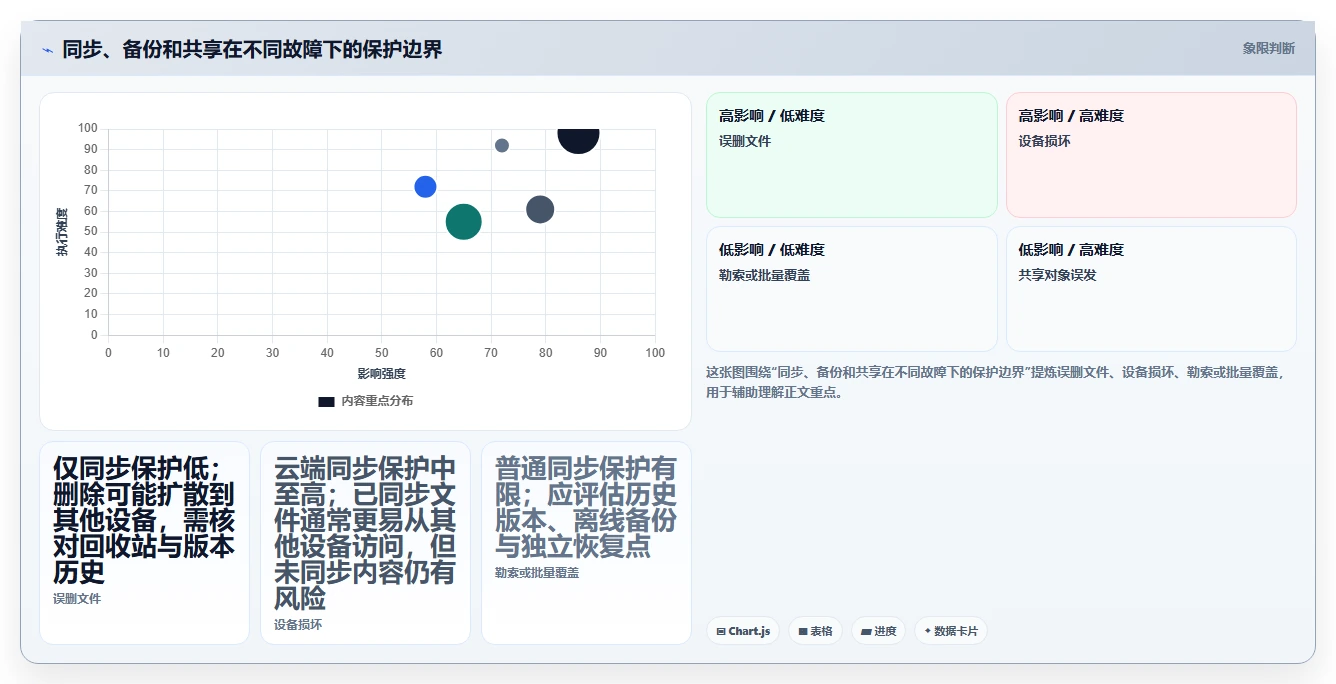1336x684 pixels.
Task: Click the 表格 chip icon
Action: 803,632
